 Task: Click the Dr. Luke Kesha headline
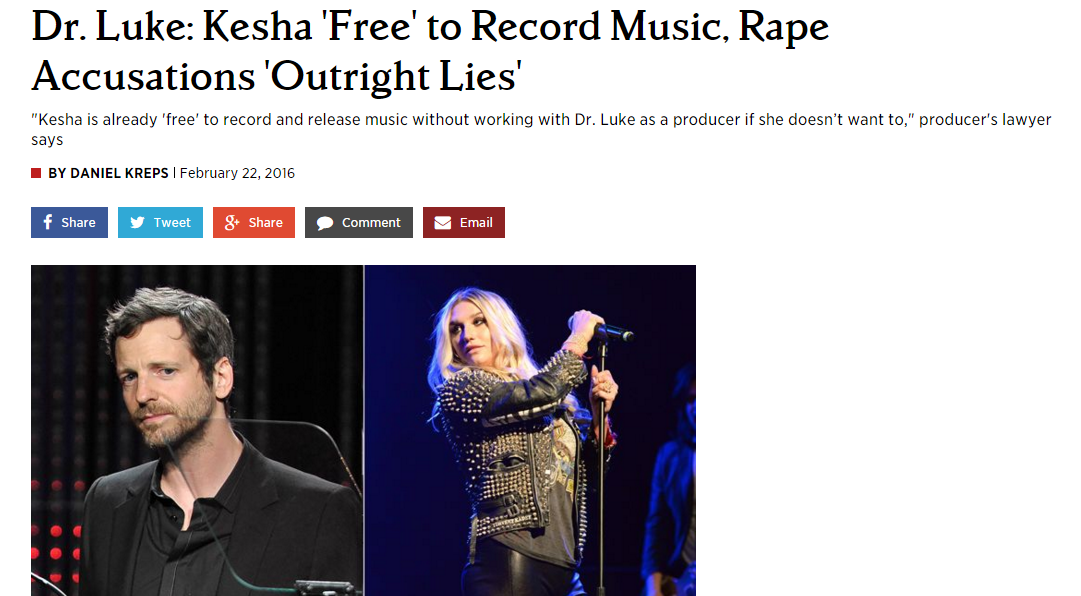(x=430, y=51)
